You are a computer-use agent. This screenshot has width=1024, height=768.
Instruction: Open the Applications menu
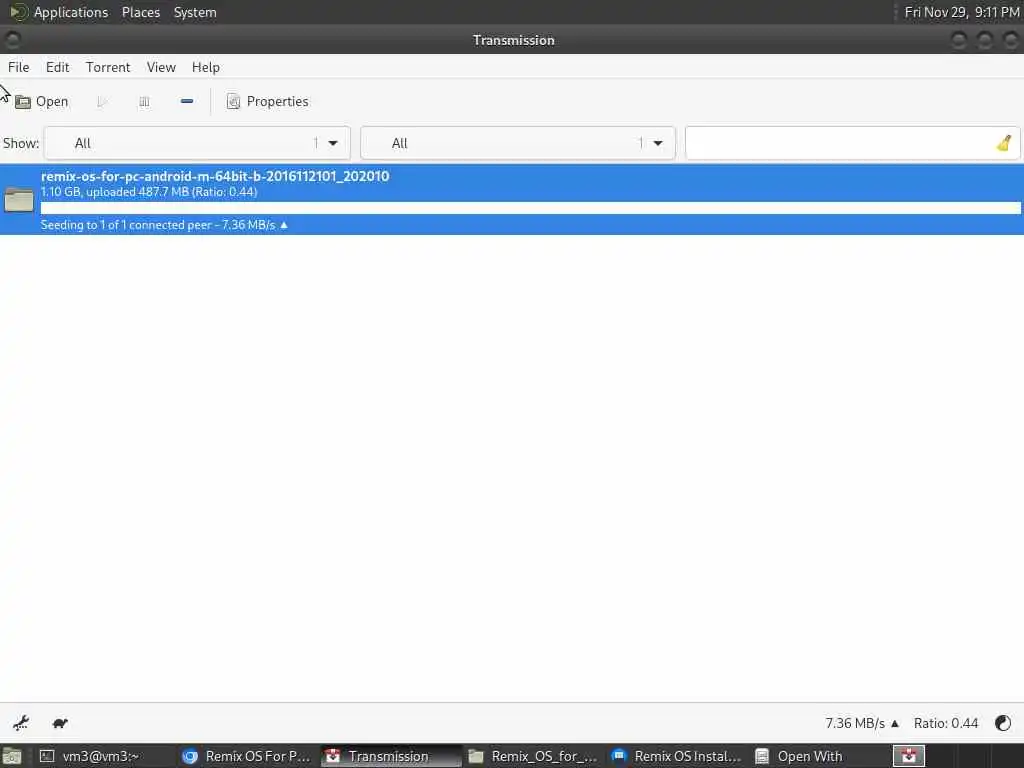(x=59, y=12)
